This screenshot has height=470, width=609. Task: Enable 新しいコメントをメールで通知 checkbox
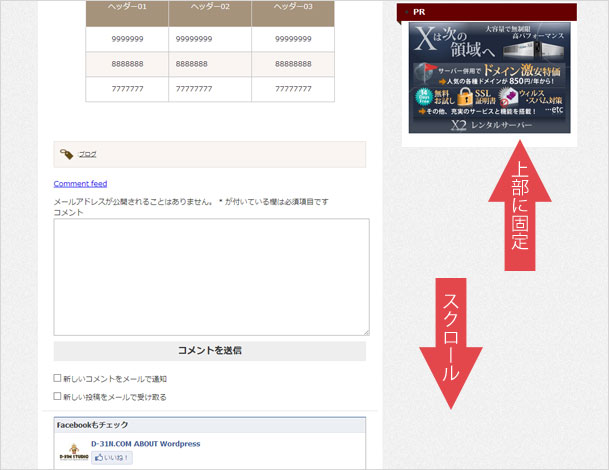coord(57,378)
